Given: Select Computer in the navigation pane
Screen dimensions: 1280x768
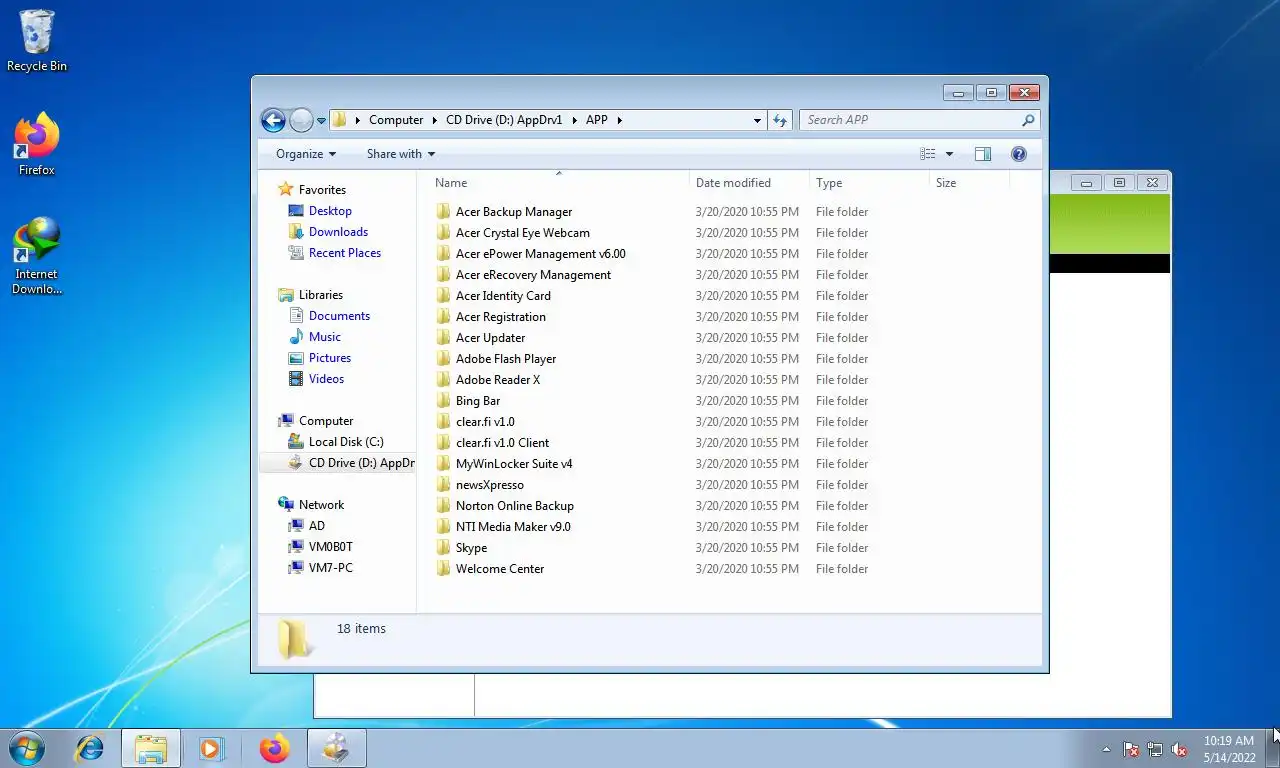Looking at the screenshot, I should coord(326,421).
